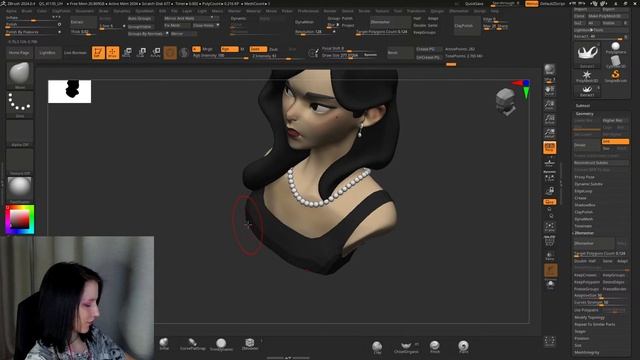Screen dimensions: 640x360
Task: Click the Home Page button
Action: pos(19,53)
